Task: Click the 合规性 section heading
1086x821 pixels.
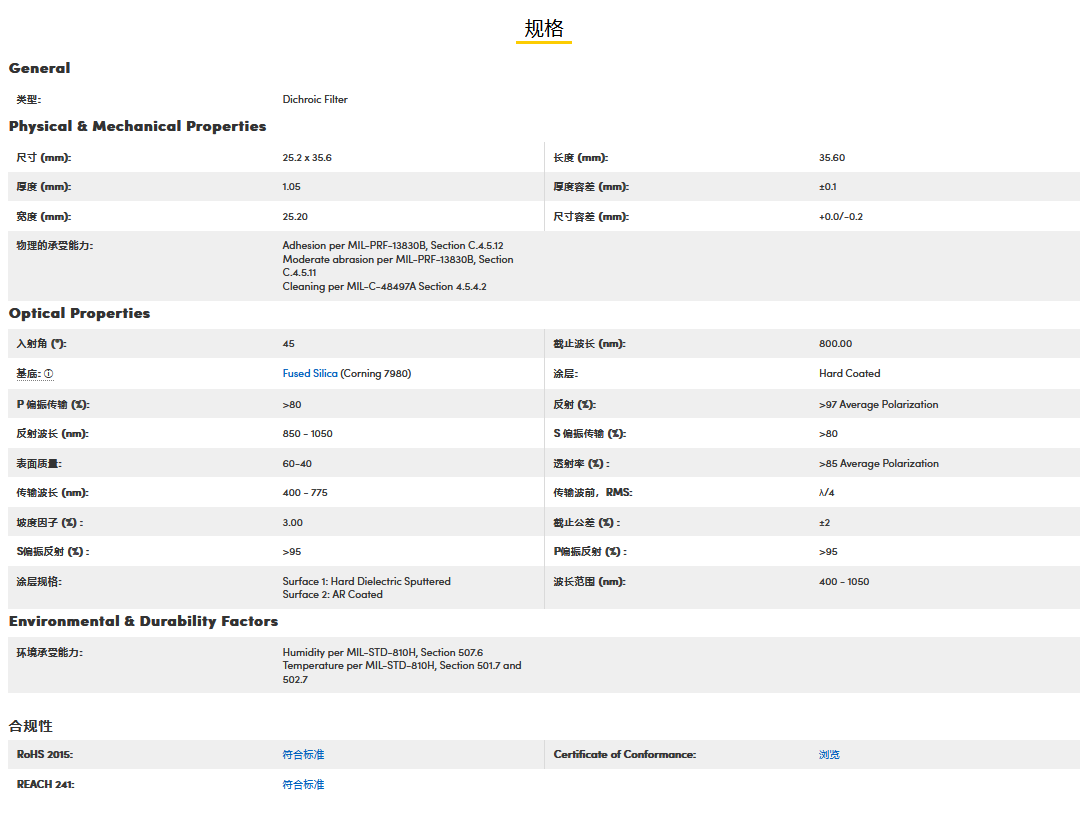Action: pos(31,726)
